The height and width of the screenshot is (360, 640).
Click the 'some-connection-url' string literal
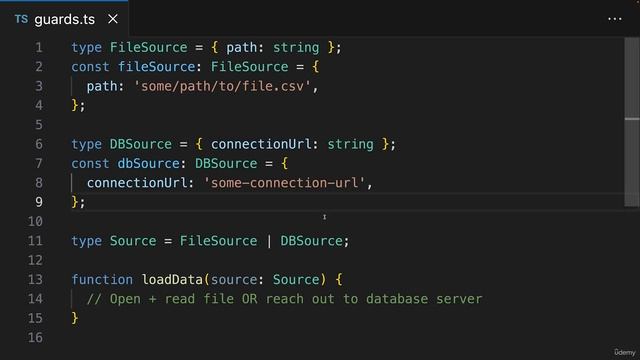(x=284, y=183)
